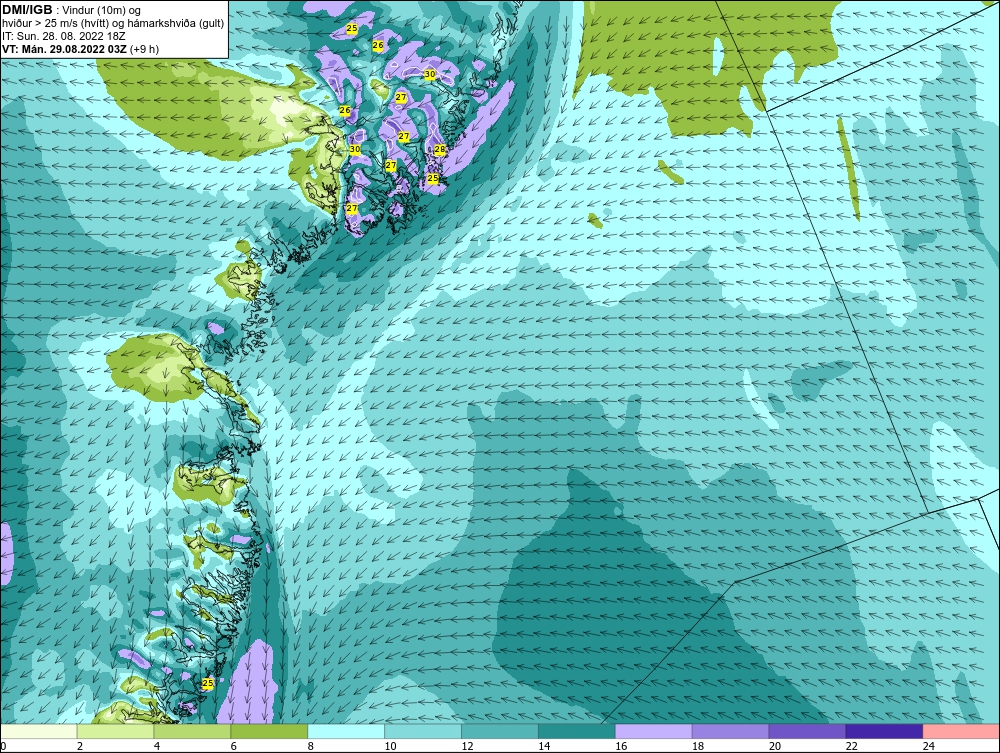Click legend scale value '10'
1000x753 pixels.
[x=390, y=746]
